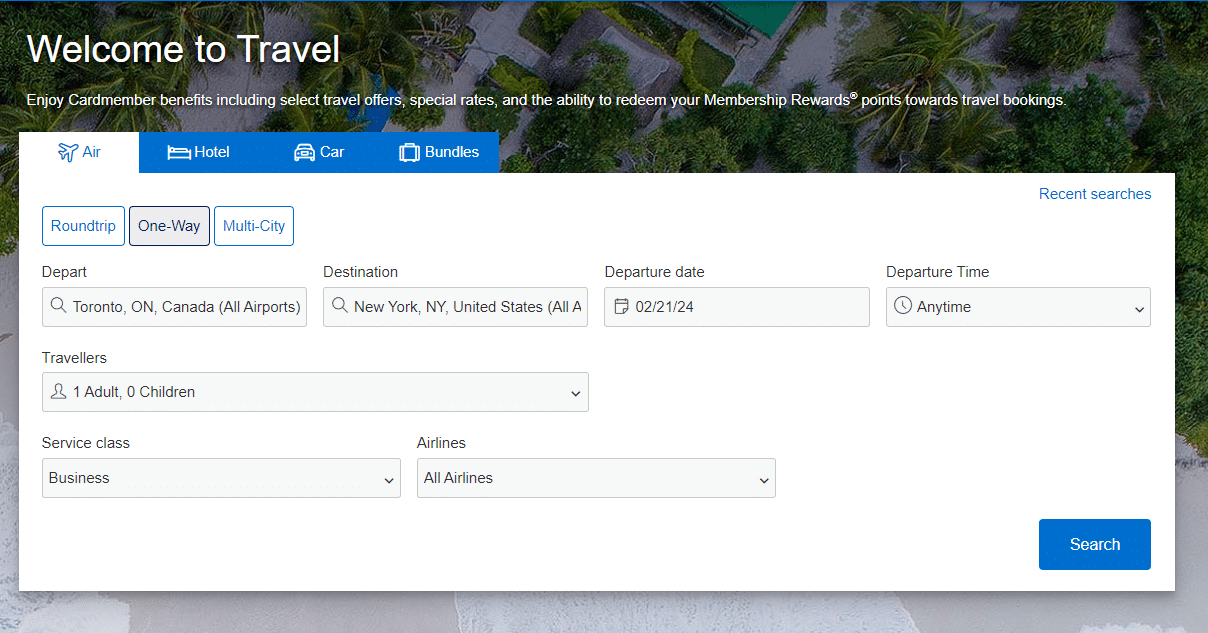Click the magnifier icon in Destination field
Screen dimensions: 1208x633
pos(340,306)
